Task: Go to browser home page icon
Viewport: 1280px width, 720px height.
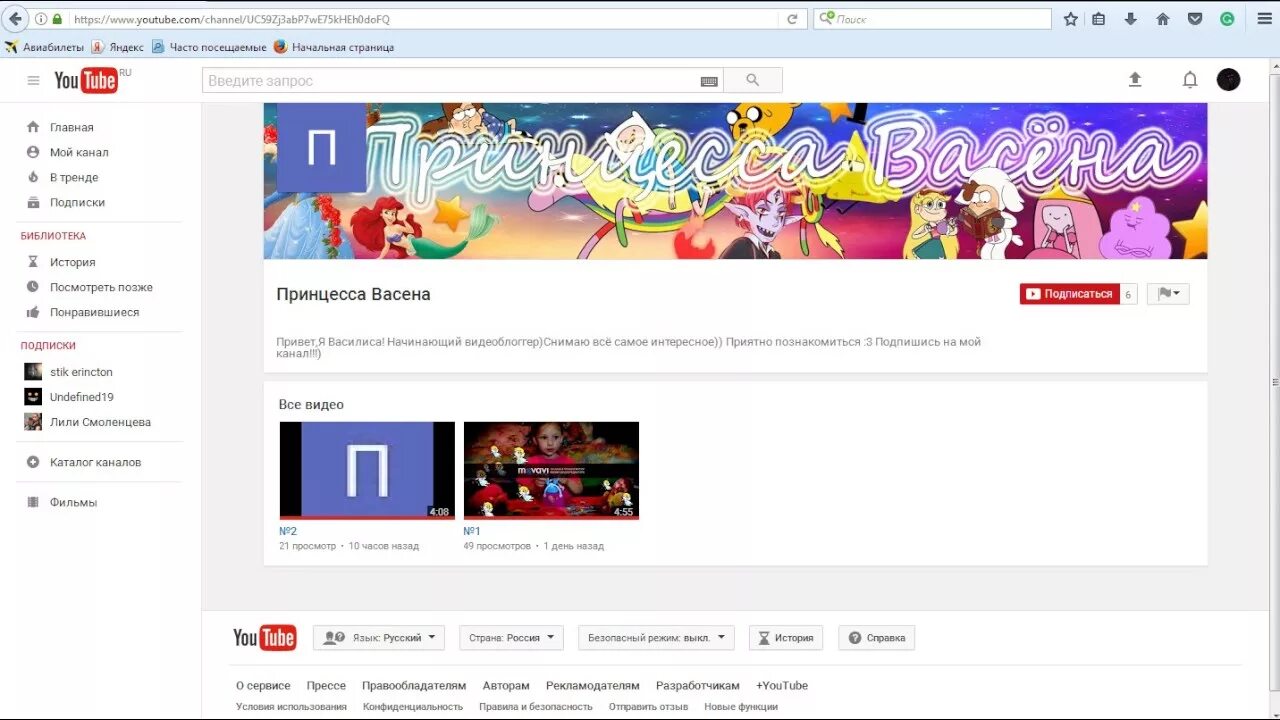Action: [x=1163, y=19]
